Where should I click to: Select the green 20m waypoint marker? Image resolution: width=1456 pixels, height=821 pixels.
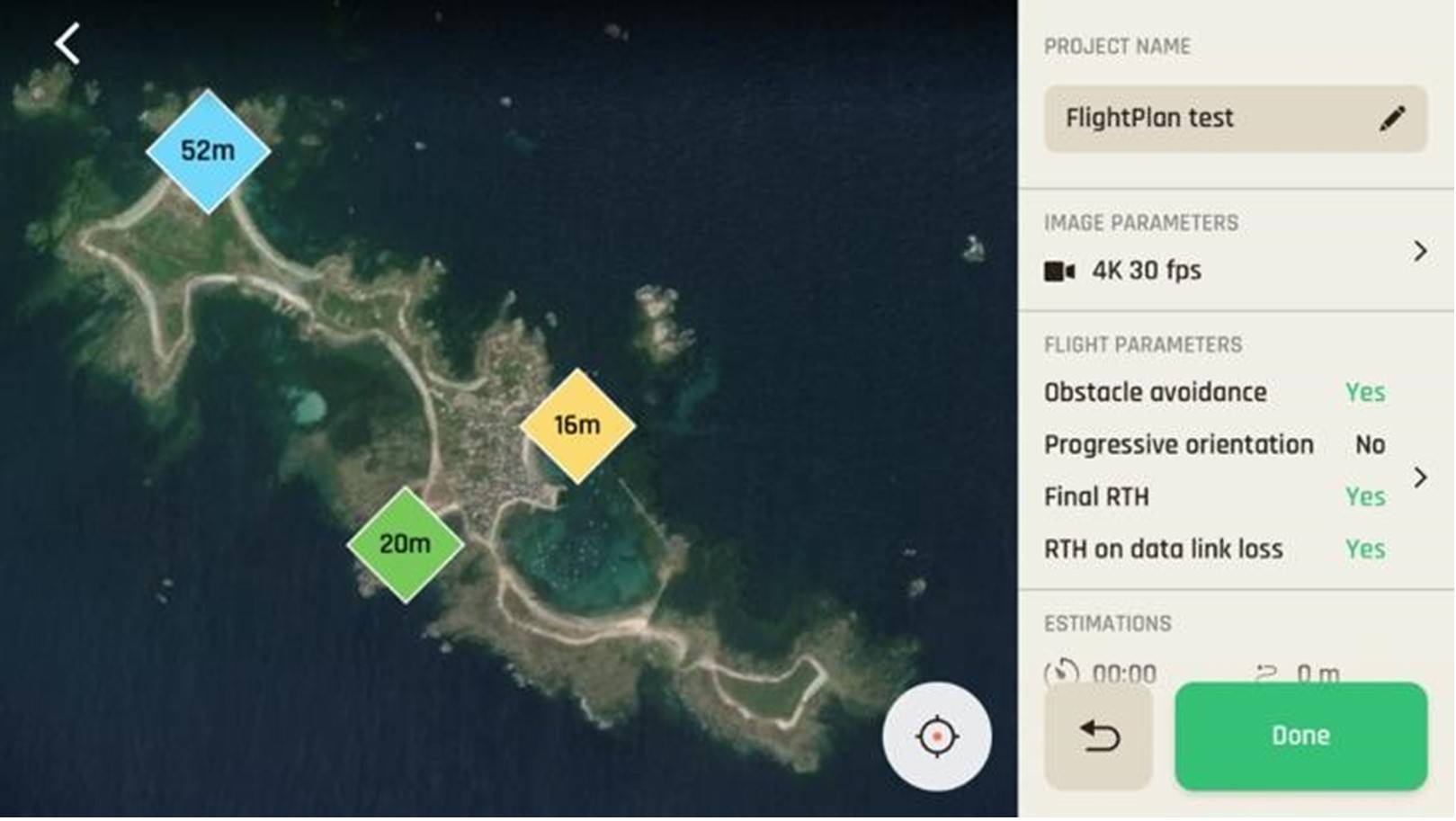405,544
